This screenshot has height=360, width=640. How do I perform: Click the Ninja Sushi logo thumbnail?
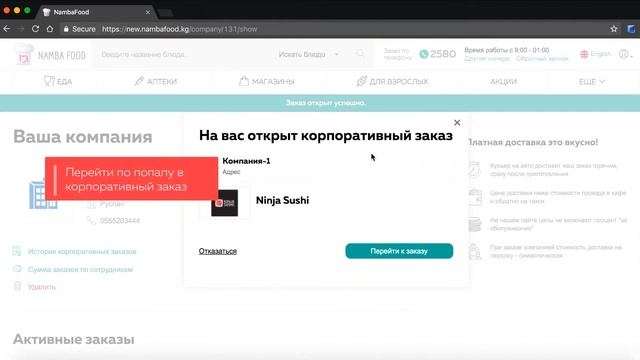coord(224,203)
